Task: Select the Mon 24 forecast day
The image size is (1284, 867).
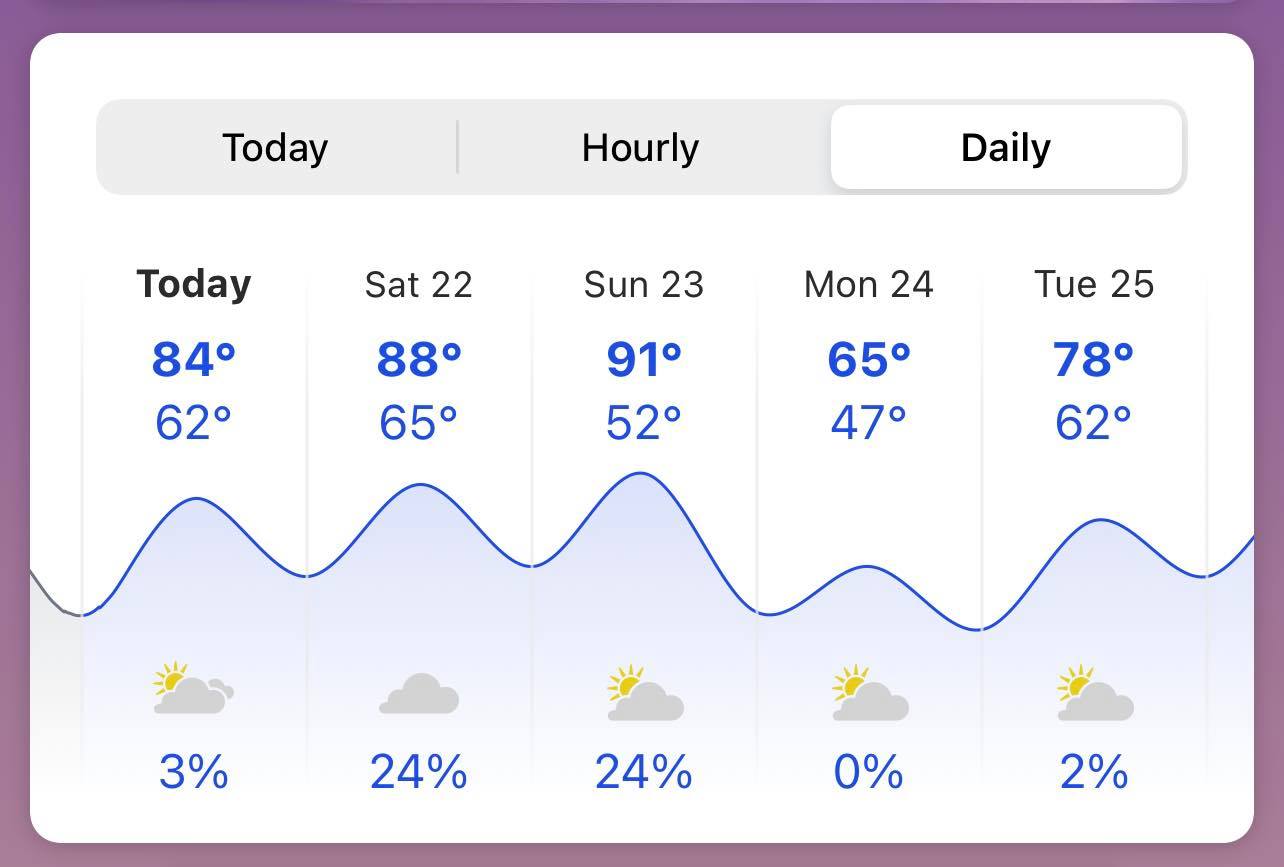Action: [x=869, y=284]
